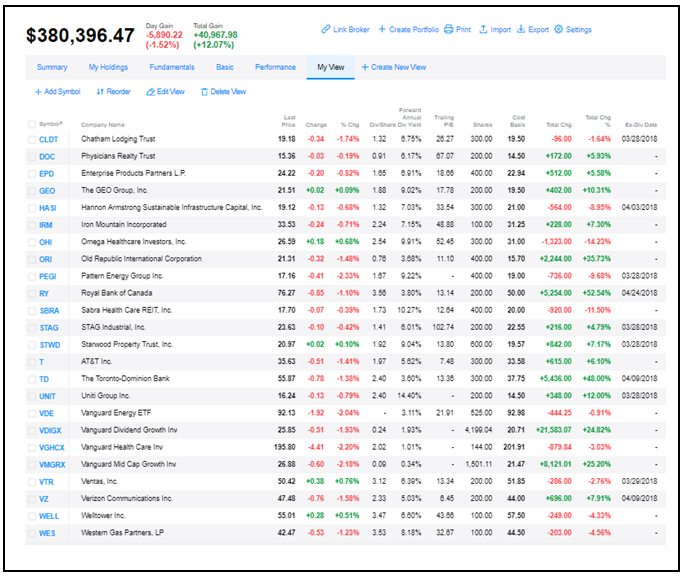Open Settings via gear icon
This screenshot has height=578, width=687.
point(558,29)
